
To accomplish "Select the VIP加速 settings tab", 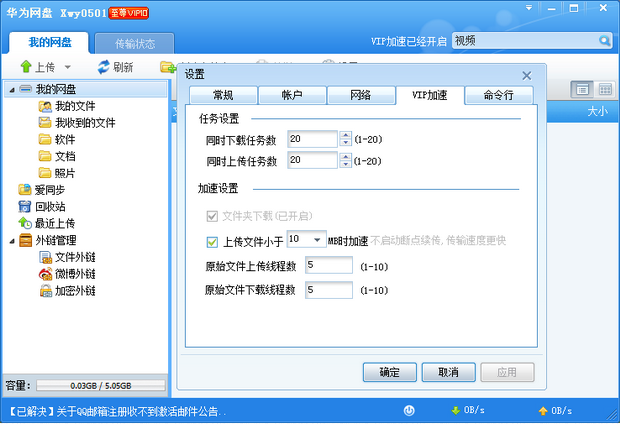I will click(430, 95).
